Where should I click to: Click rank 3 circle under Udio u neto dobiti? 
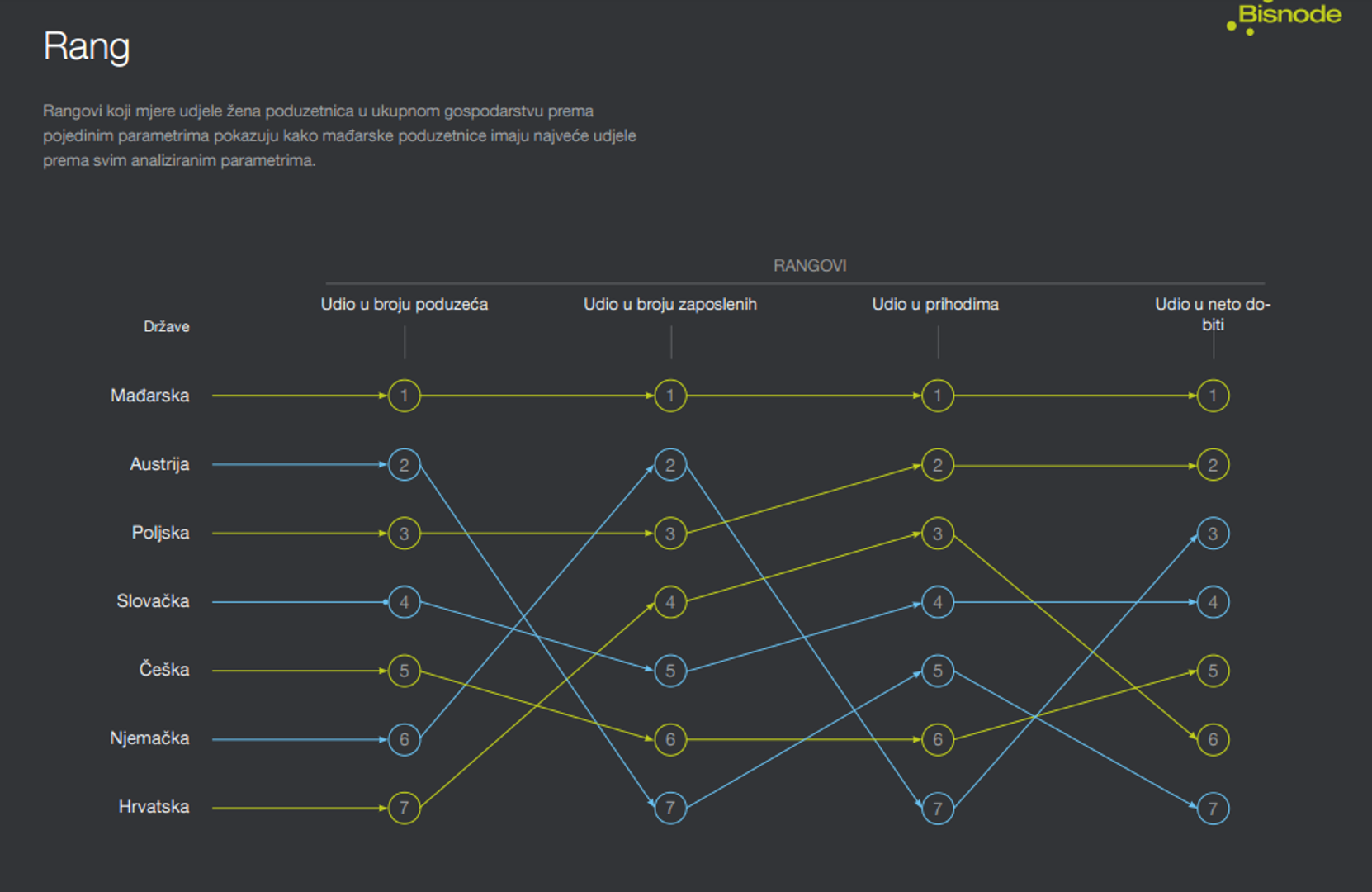tap(1213, 534)
